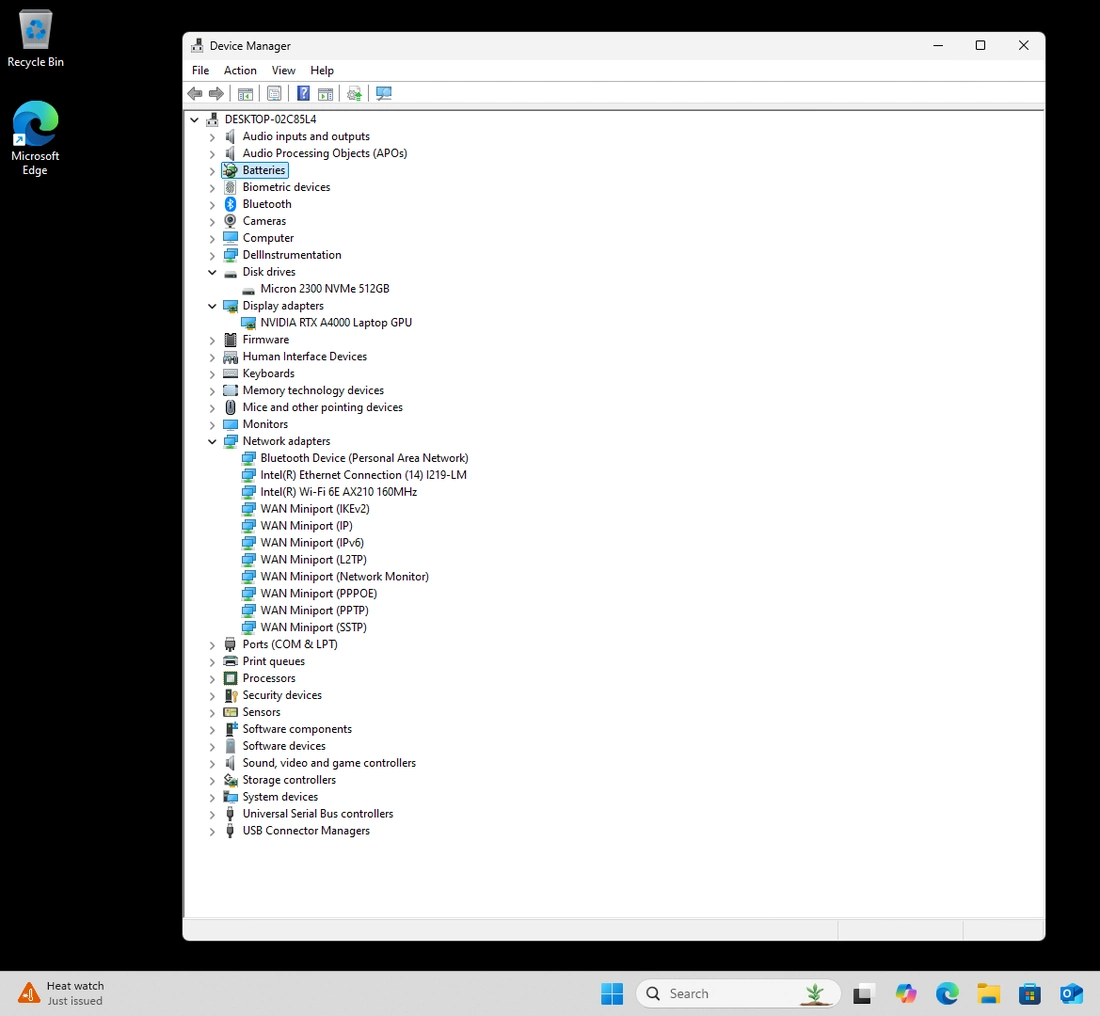
Task: Select WAN Miniport (SSTP)
Action: (x=314, y=627)
